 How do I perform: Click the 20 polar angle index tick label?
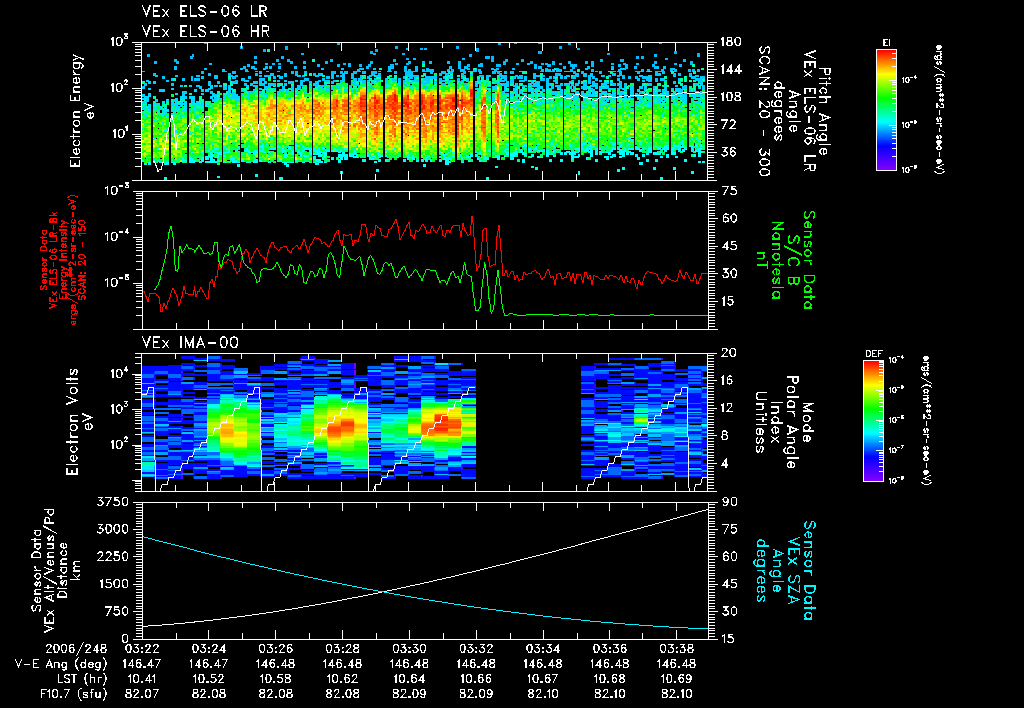(x=727, y=353)
